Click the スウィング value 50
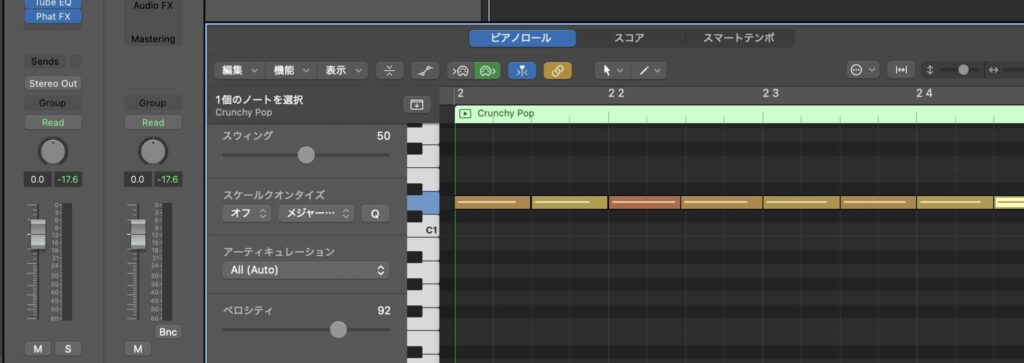1024x363 pixels. coord(383,136)
